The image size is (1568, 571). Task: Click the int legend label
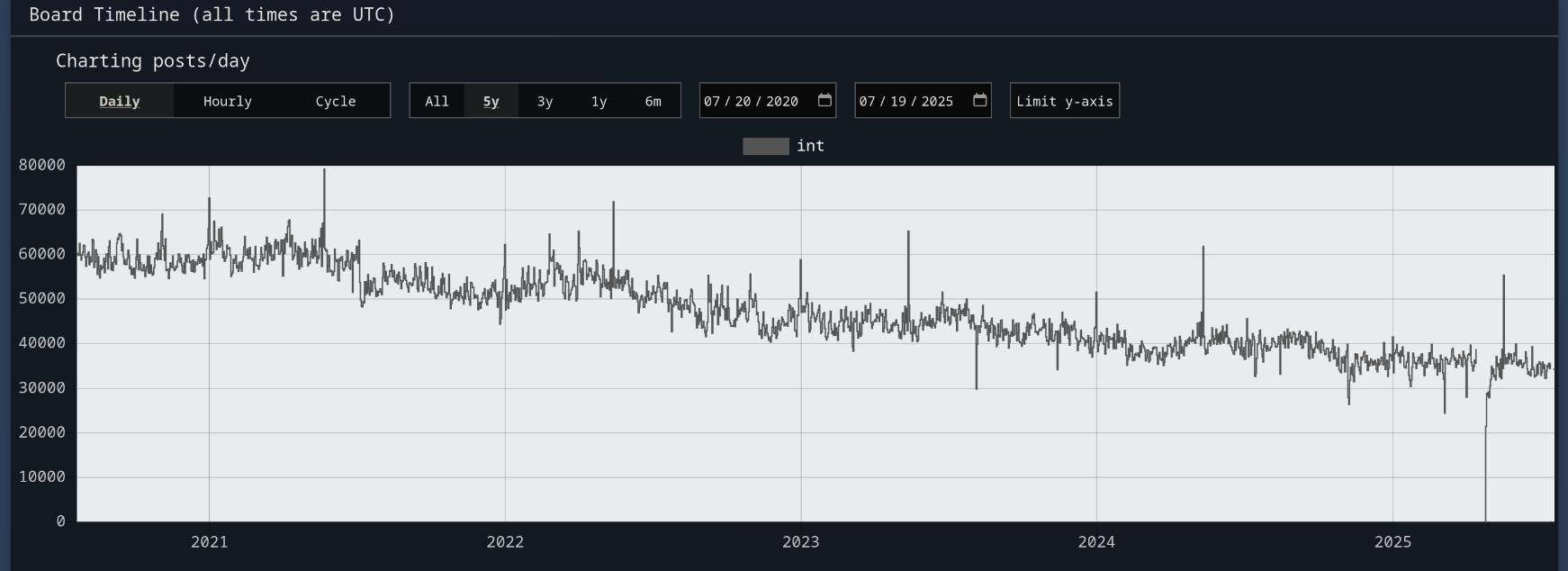(x=810, y=146)
